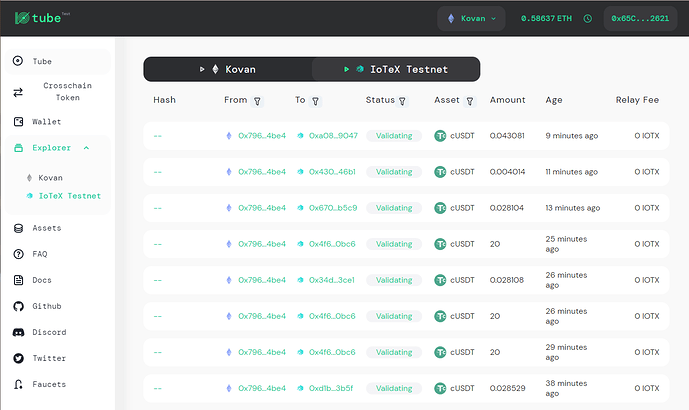The height and width of the screenshot is (410, 689).
Task: Click Ethereum icon in header network selector
Action: pyautogui.click(x=450, y=18)
